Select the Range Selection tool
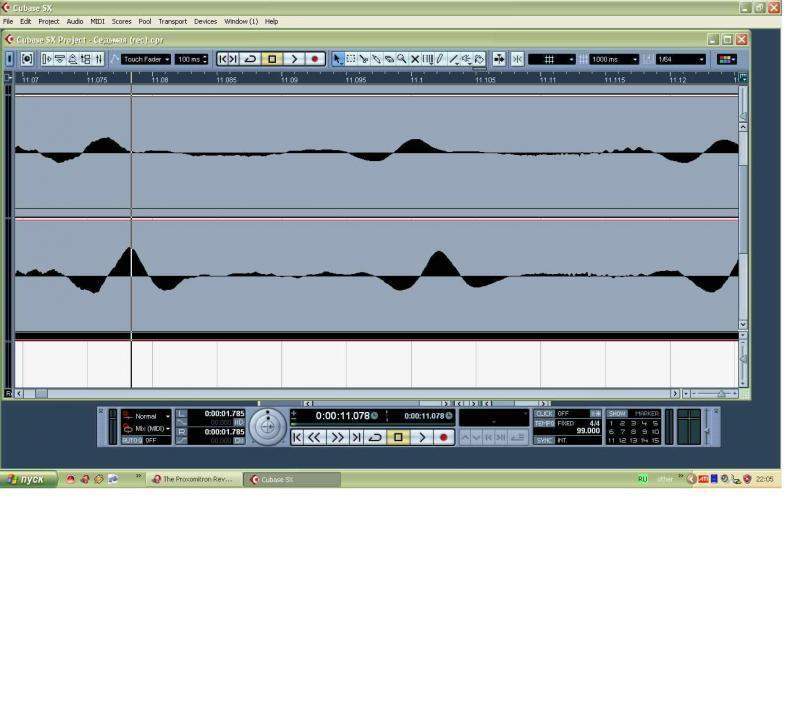This screenshot has height=725, width=800. click(351, 59)
